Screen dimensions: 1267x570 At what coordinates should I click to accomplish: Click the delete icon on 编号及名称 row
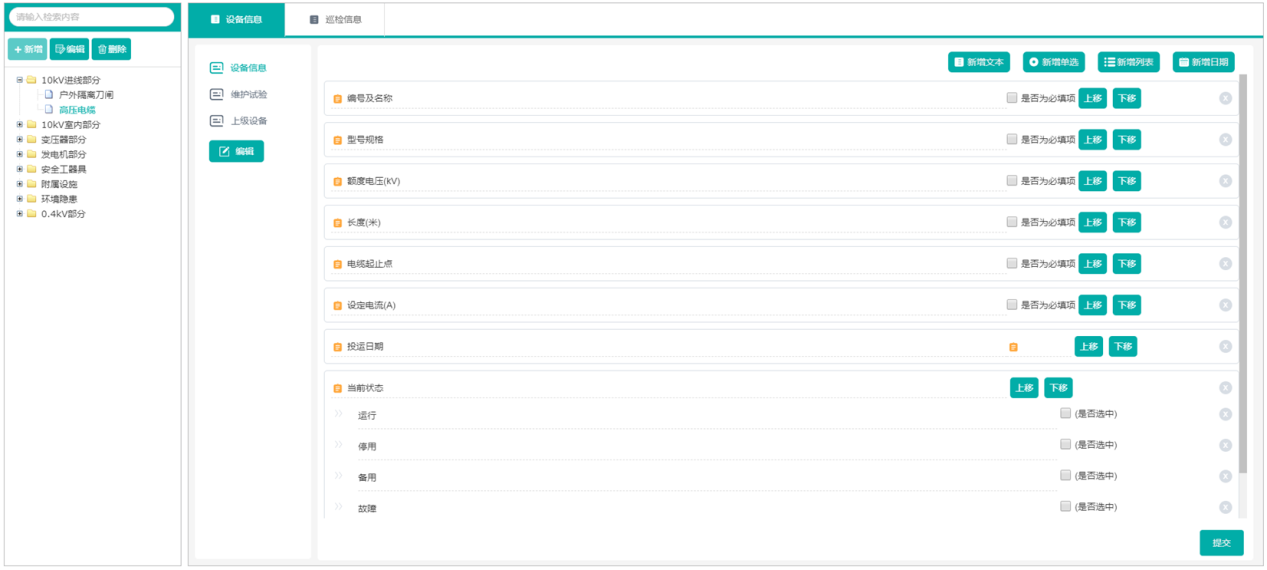coord(1225,98)
